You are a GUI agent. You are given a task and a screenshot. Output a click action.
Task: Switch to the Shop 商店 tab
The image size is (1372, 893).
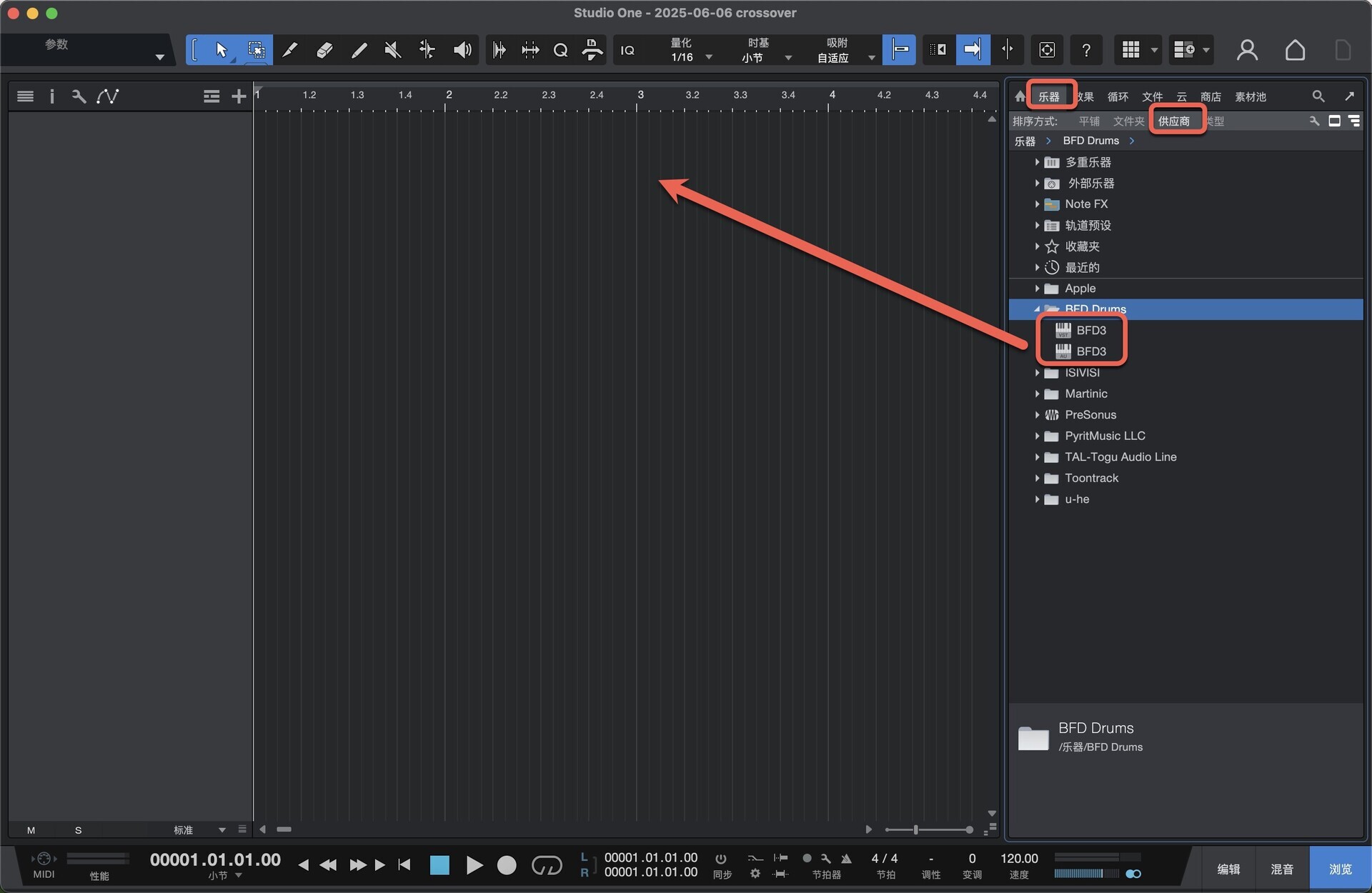click(1211, 96)
